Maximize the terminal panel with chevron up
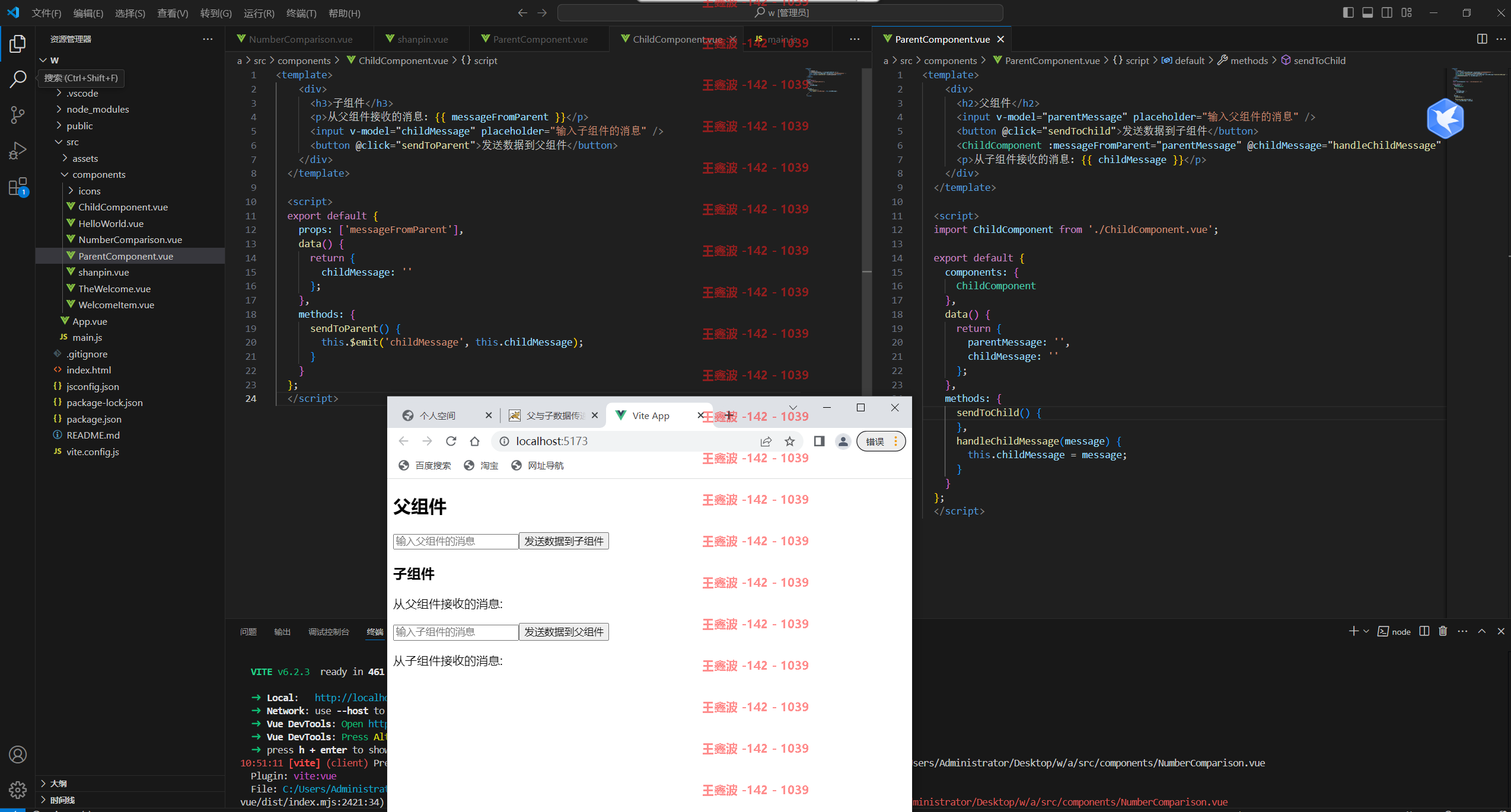The image size is (1511, 812). (1482, 631)
